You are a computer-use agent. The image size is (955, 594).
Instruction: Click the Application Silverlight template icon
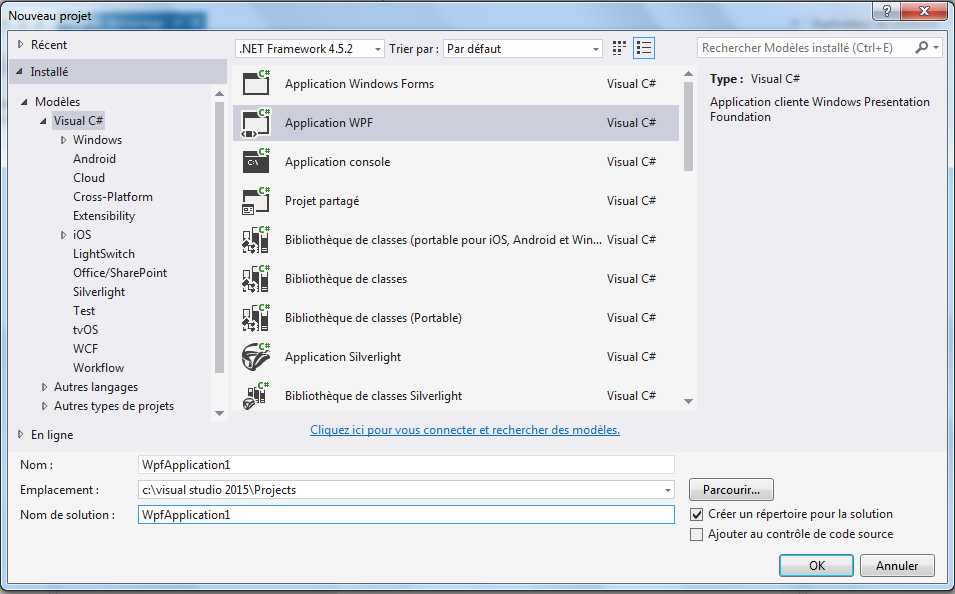coord(255,356)
